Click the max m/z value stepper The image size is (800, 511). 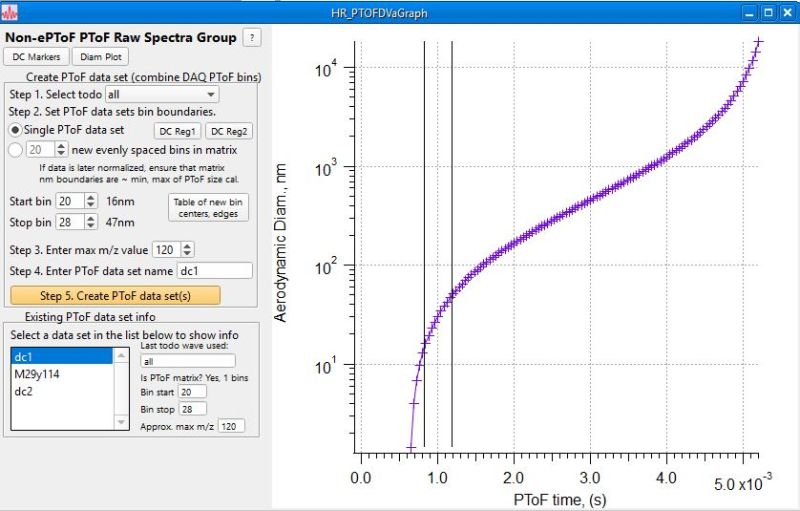click(189, 250)
